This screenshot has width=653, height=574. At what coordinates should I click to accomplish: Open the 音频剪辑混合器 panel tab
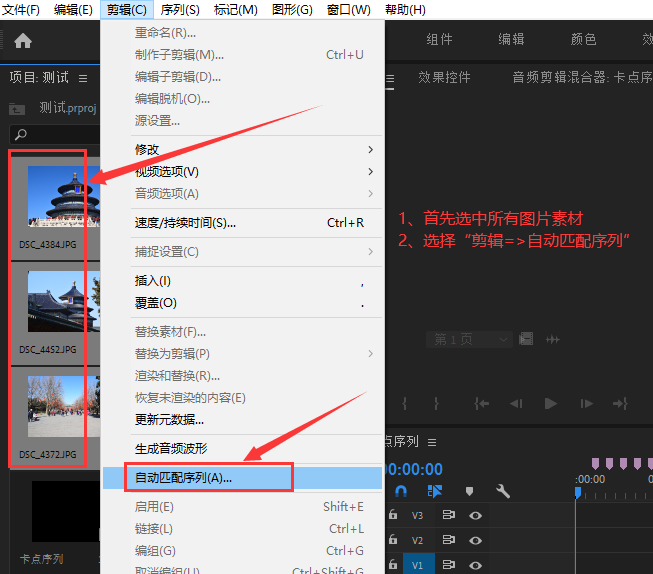pyautogui.click(x=582, y=77)
